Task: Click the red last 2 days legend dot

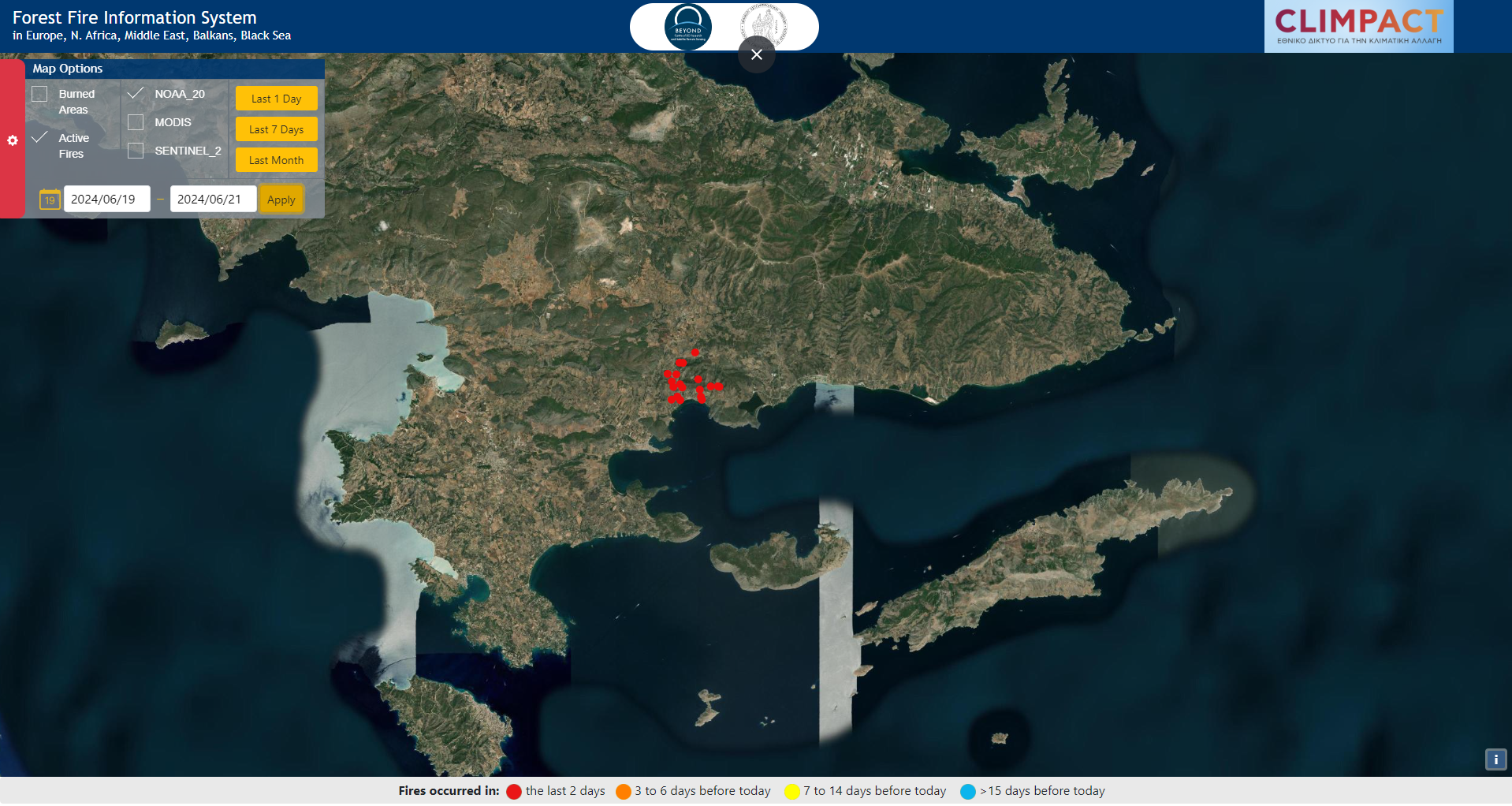Action: pyautogui.click(x=514, y=792)
